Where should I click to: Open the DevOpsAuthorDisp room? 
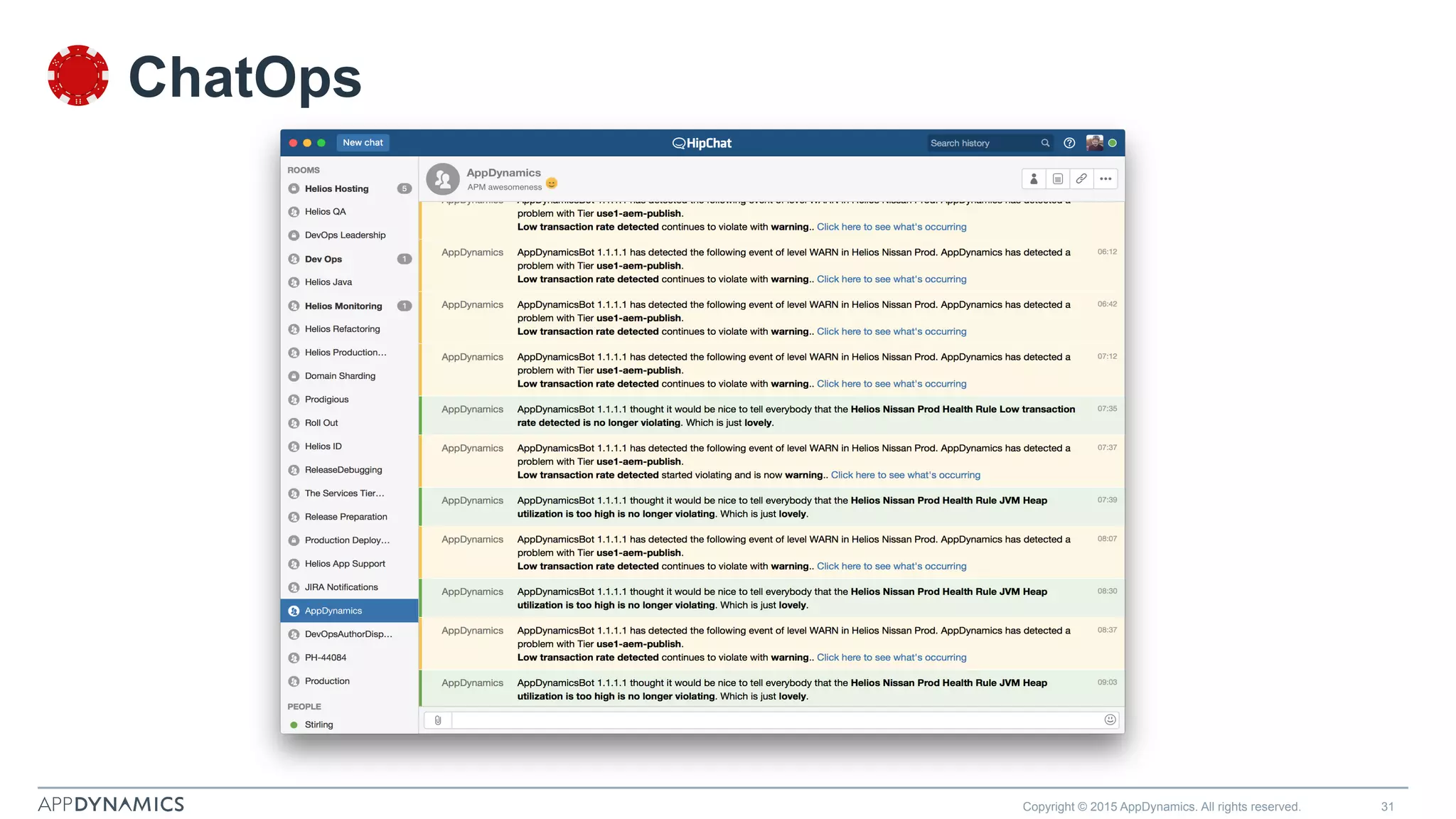click(x=349, y=634)
